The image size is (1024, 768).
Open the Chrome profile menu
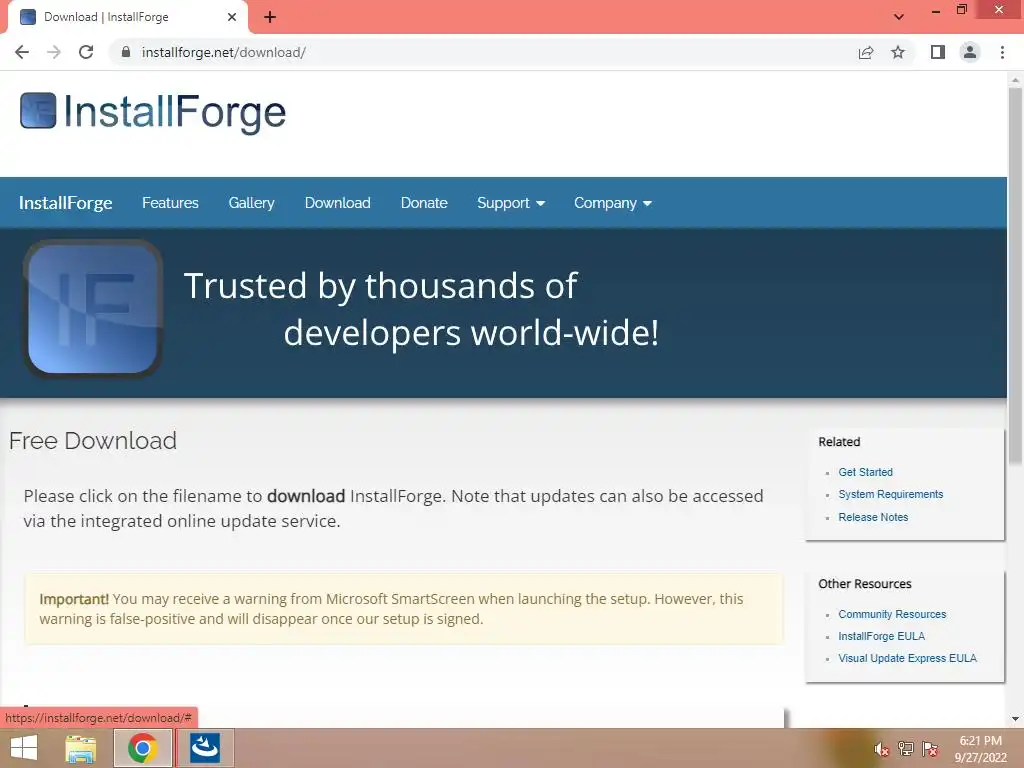(970, 52)
